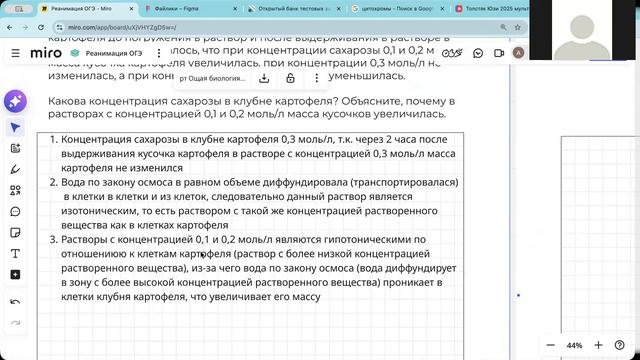Image resolution: width=640 pixels, height=360 pixels.
Task: Start a video call
Action: pyautogui.click(x=499, y=53)
